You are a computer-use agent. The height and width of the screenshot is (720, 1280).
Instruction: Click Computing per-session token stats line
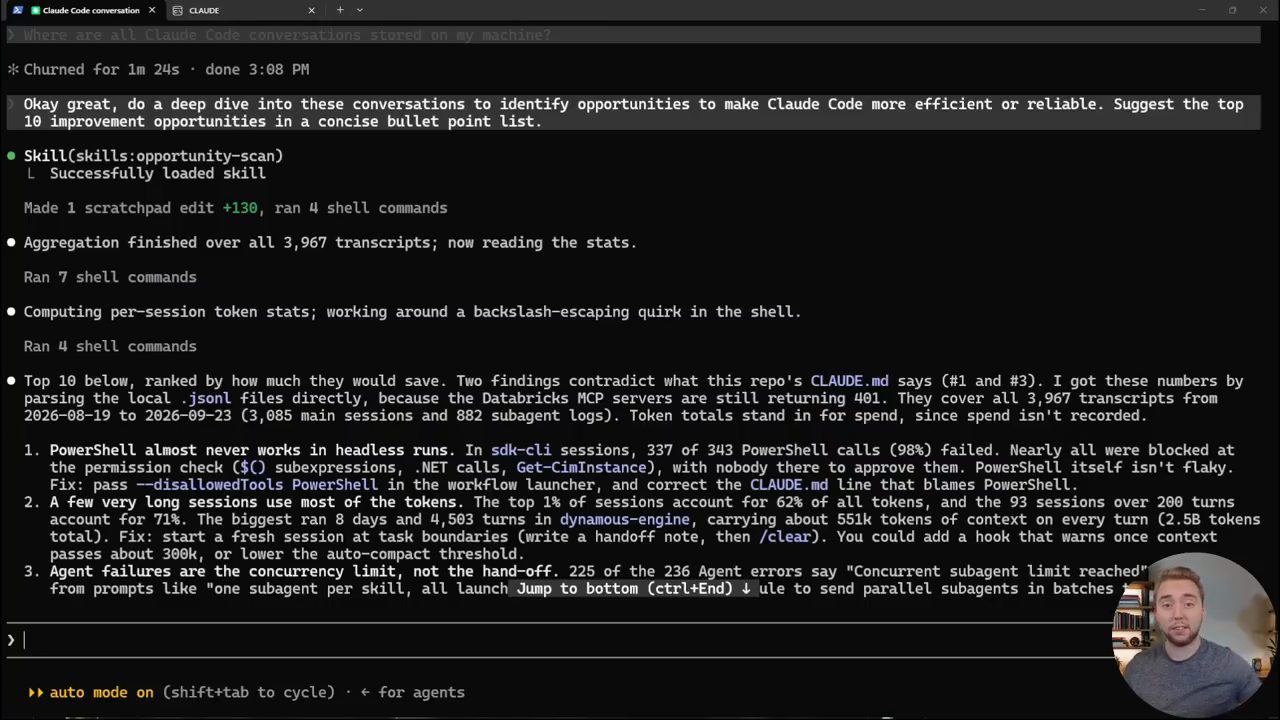pos(412,312)
